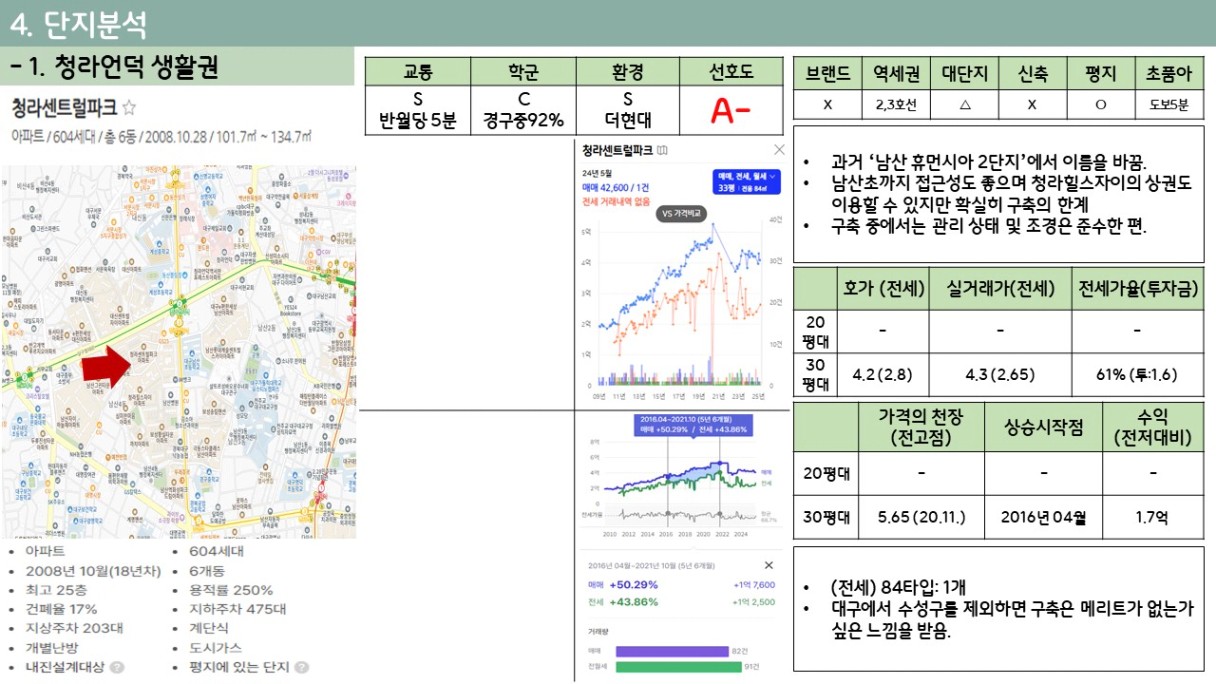Viewport: 1216px width, 684px height.
Task: Click the 브랜드 column header
Action: click(827, 73)
